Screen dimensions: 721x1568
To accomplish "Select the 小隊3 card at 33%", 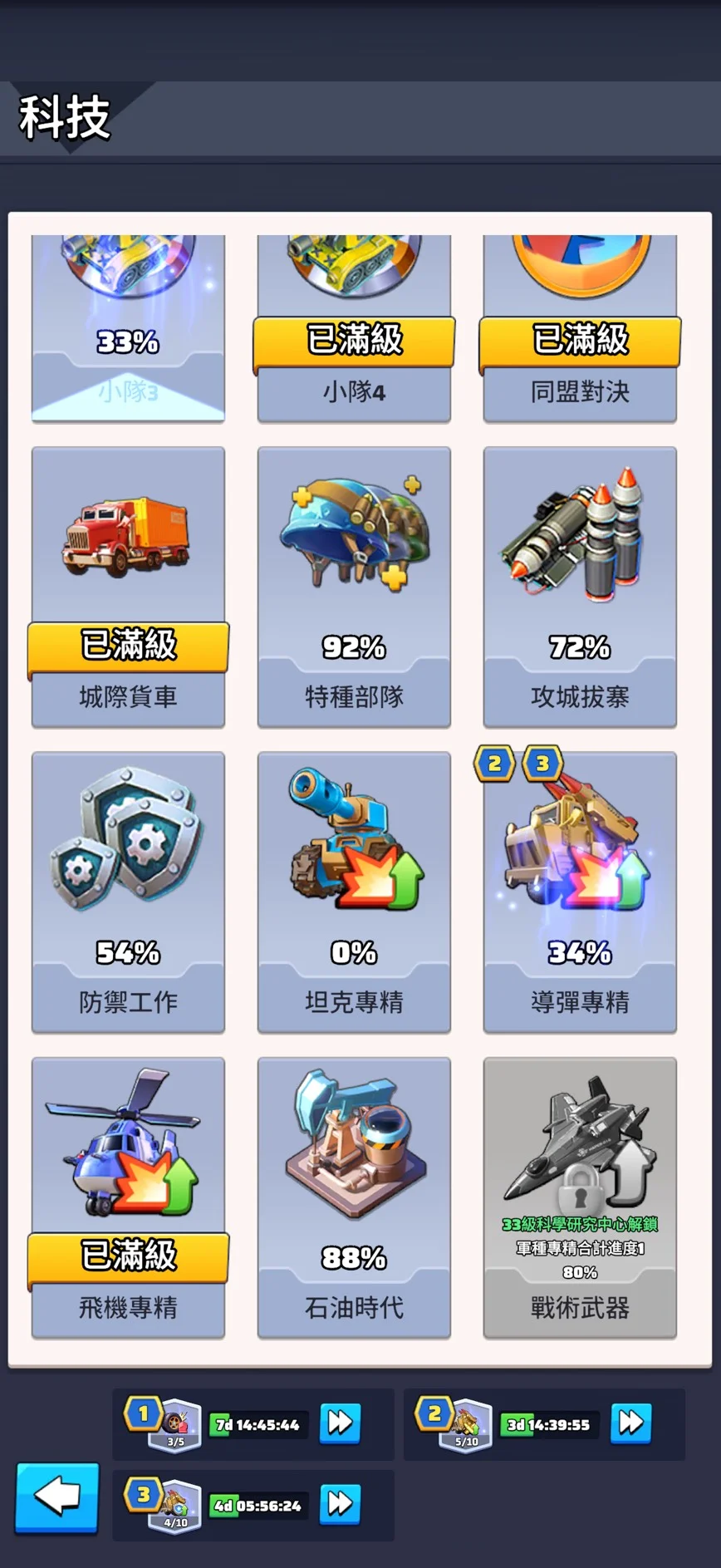I will click(128, 328).
